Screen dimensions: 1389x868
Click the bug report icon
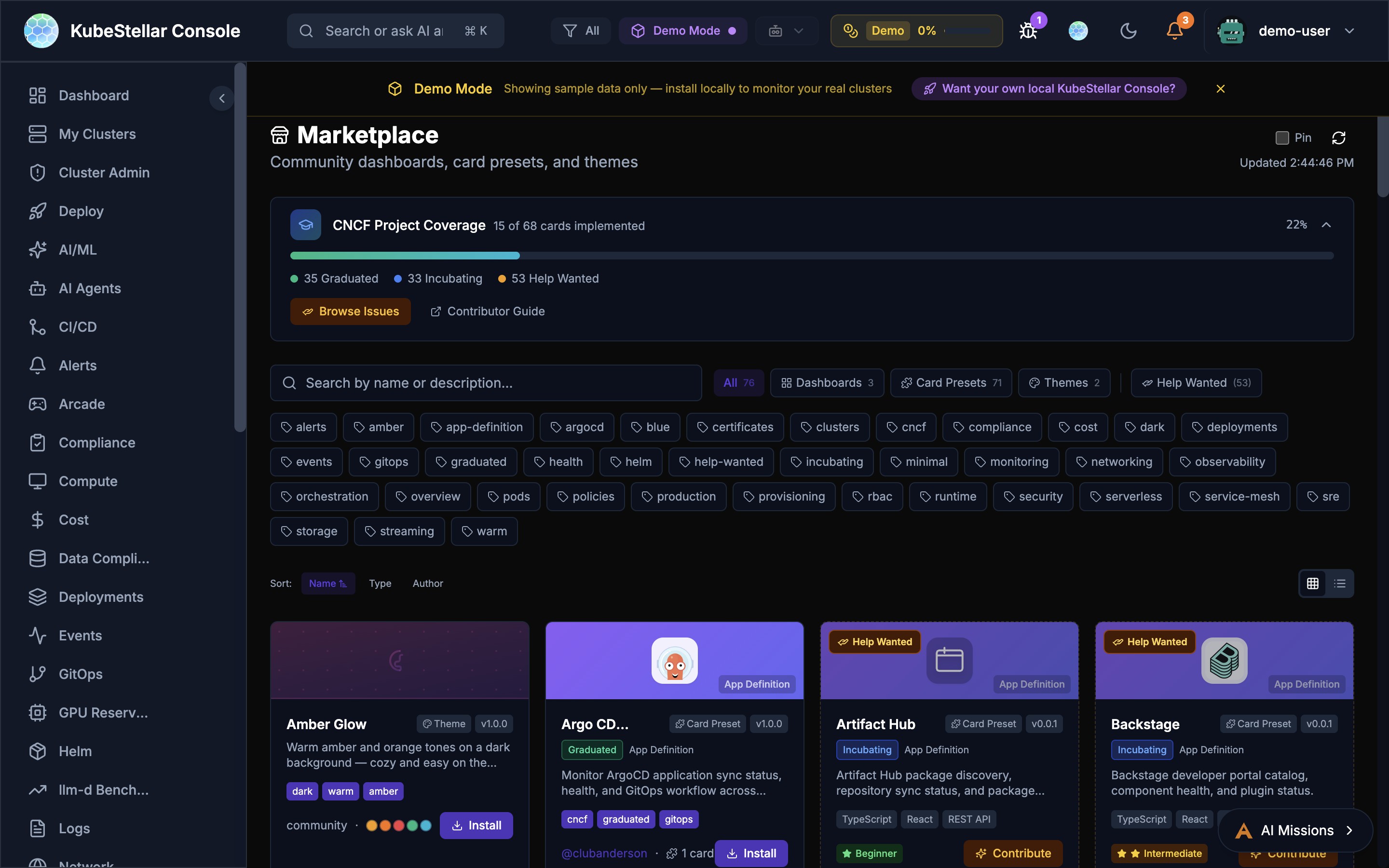[x=1028, y=30]
